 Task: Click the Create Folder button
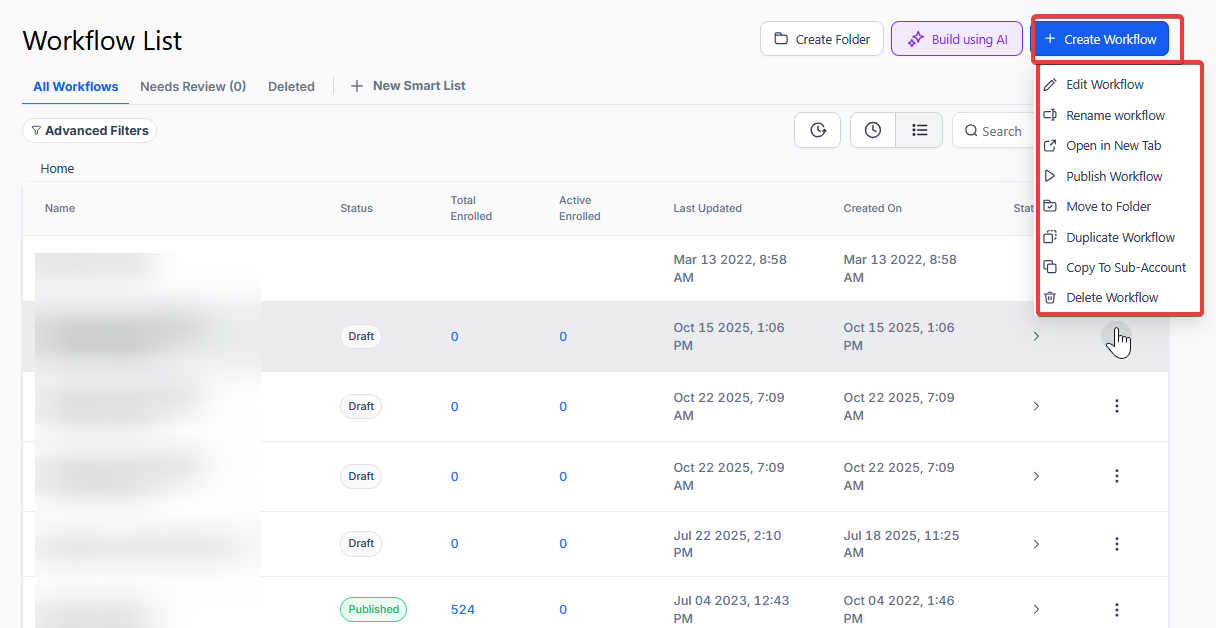click(x=821, y=39)
